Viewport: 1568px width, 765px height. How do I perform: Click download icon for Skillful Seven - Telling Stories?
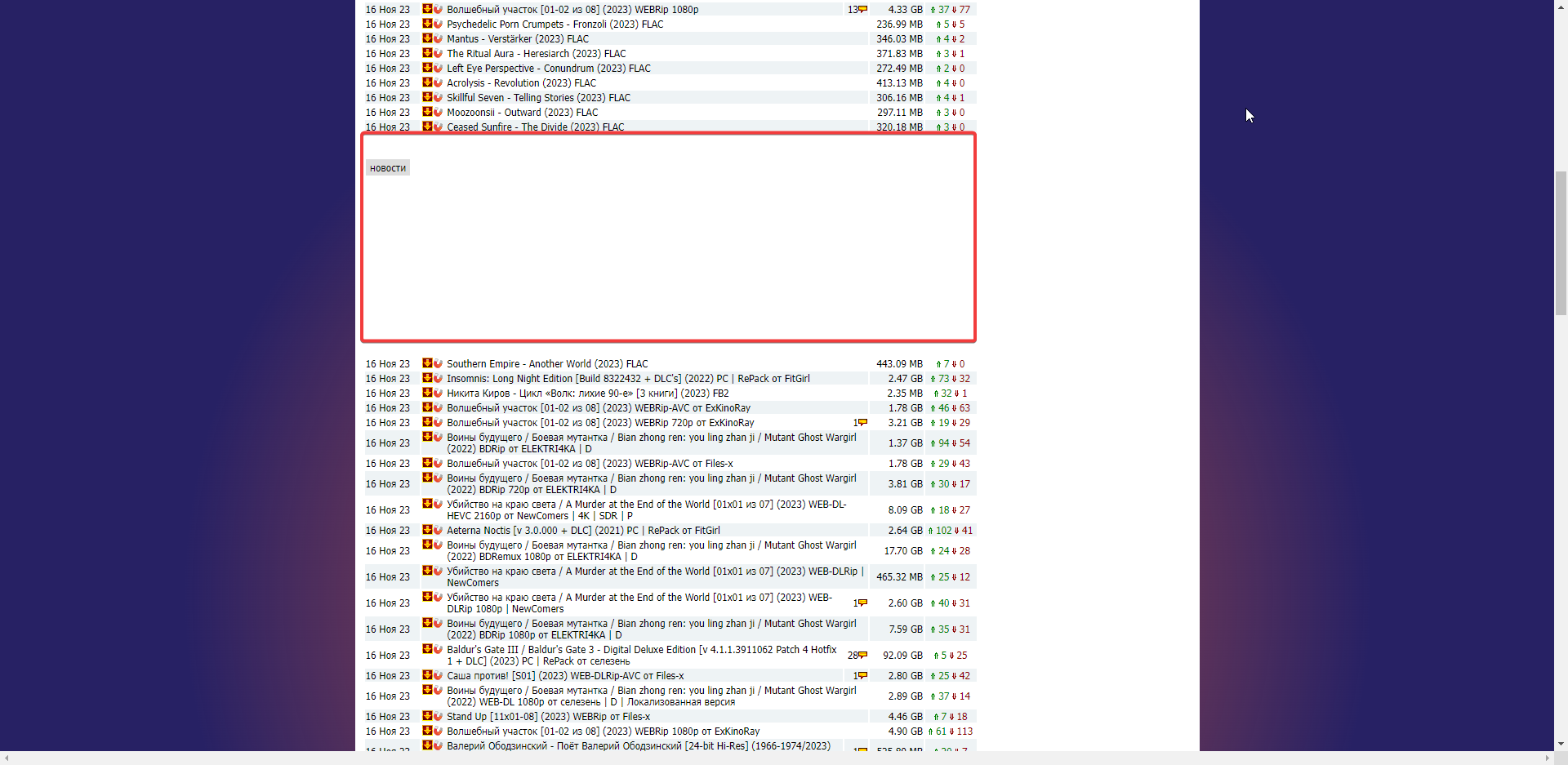[x=427, y=97]
